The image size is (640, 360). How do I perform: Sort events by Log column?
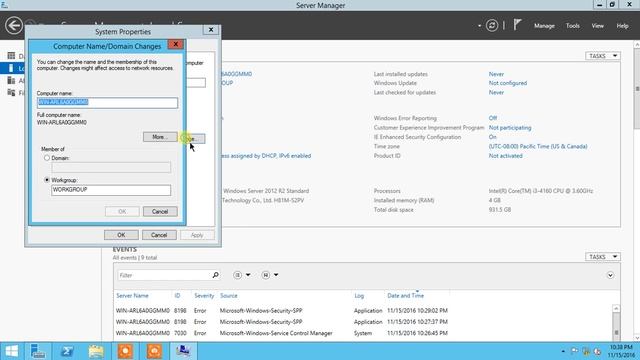point(359,296)
